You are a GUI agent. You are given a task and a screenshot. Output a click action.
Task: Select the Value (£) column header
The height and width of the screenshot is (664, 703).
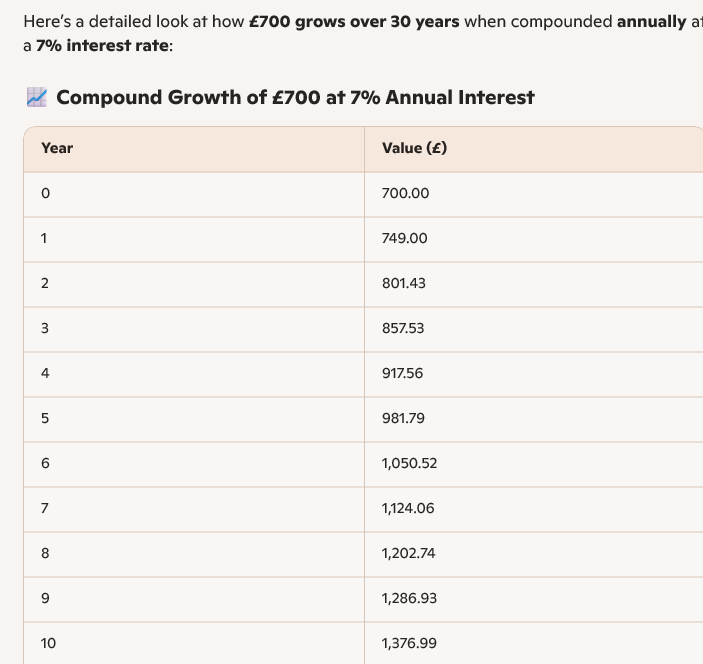pos(414,148)
